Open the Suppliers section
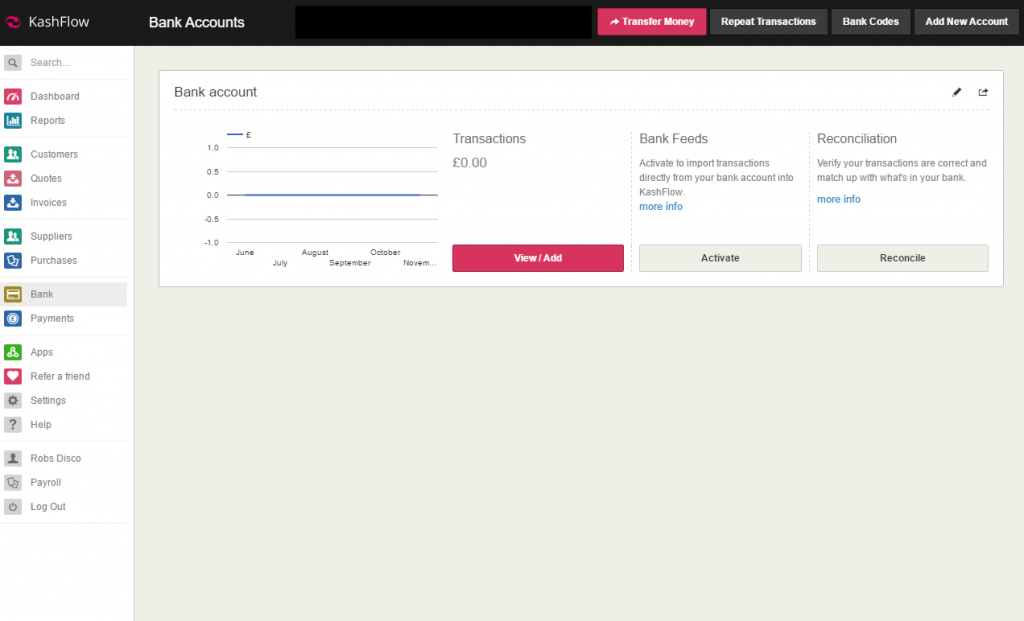 pyautogui.click(x=51, y=236)
